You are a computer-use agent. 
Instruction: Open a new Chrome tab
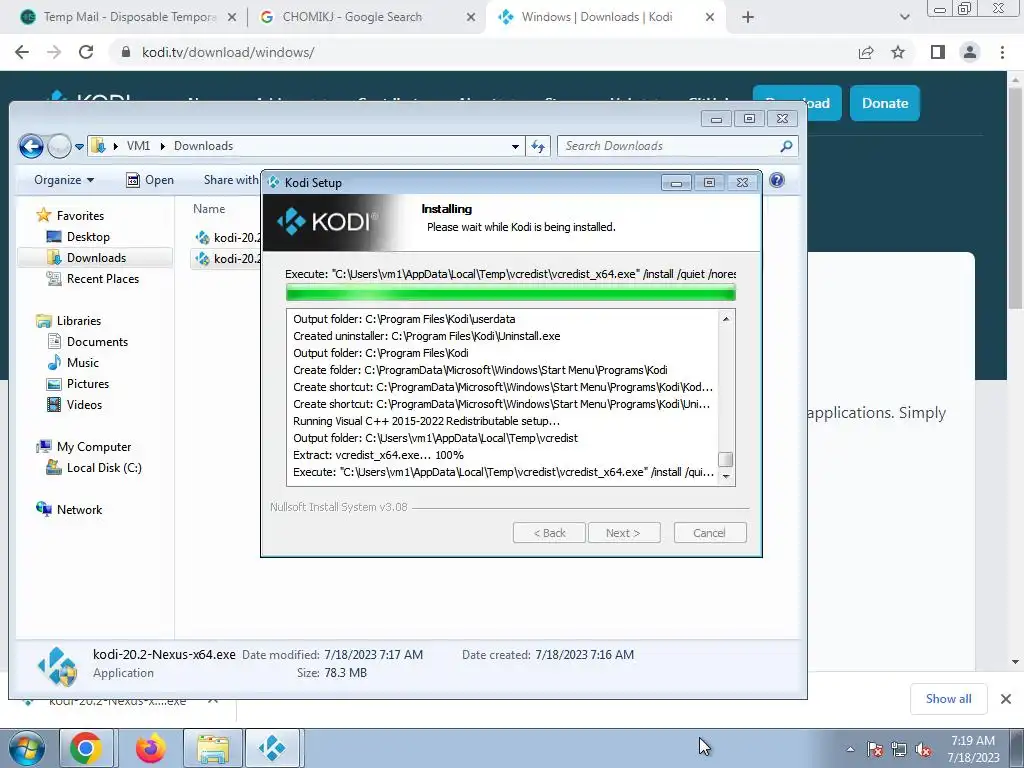coord(748,18)
